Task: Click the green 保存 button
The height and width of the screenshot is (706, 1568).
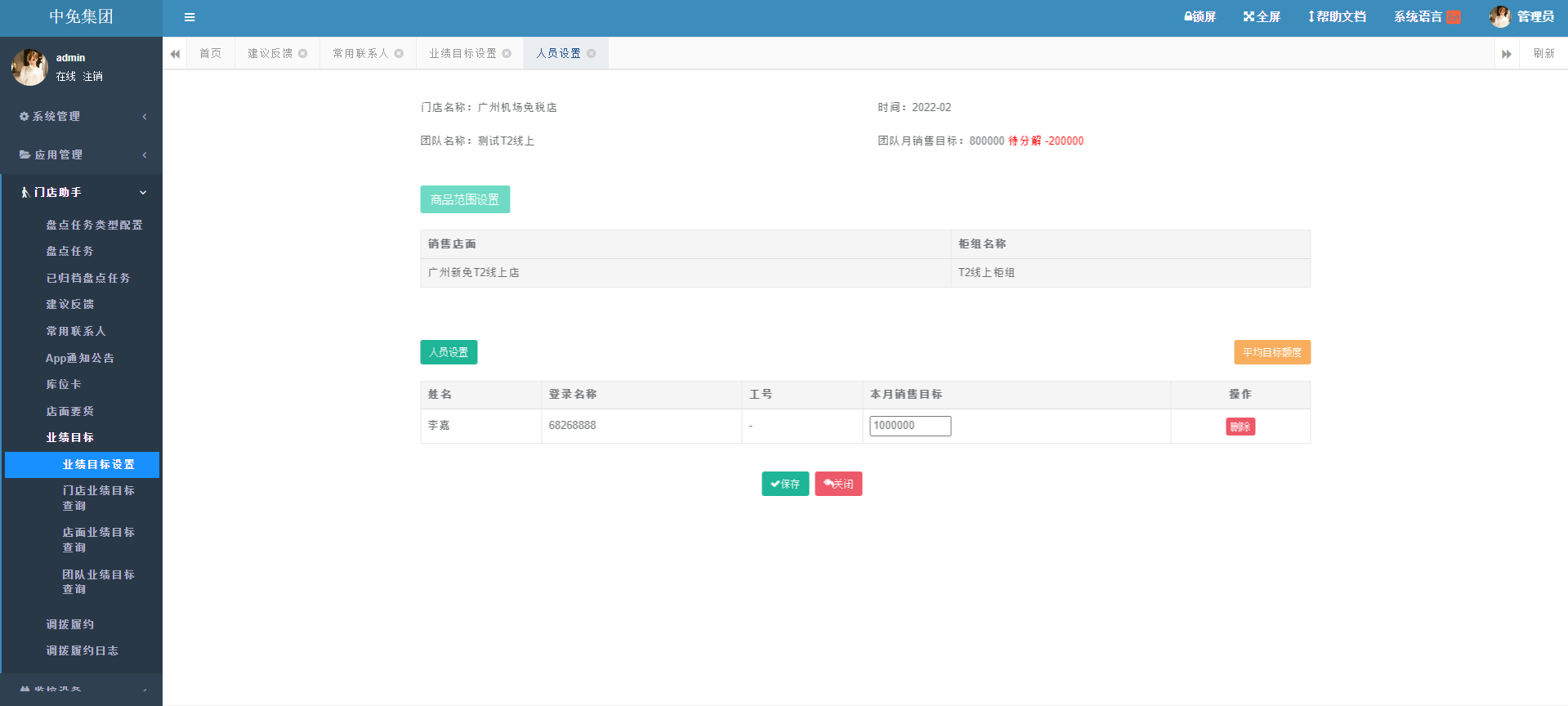Action: click(x=785, y=484)
